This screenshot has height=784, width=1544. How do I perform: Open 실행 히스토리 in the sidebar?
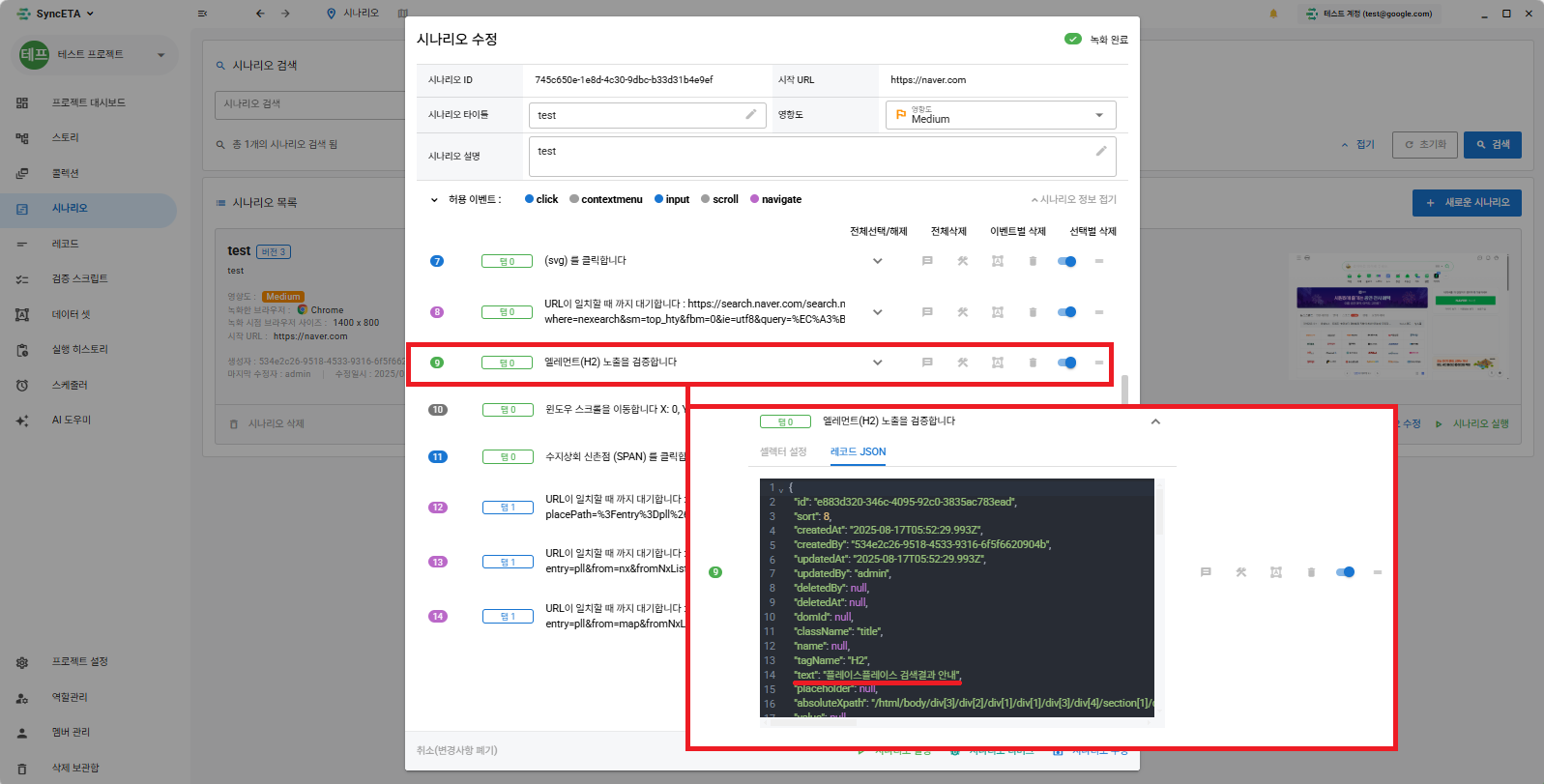pyautogui.click(x=79, y=349)
